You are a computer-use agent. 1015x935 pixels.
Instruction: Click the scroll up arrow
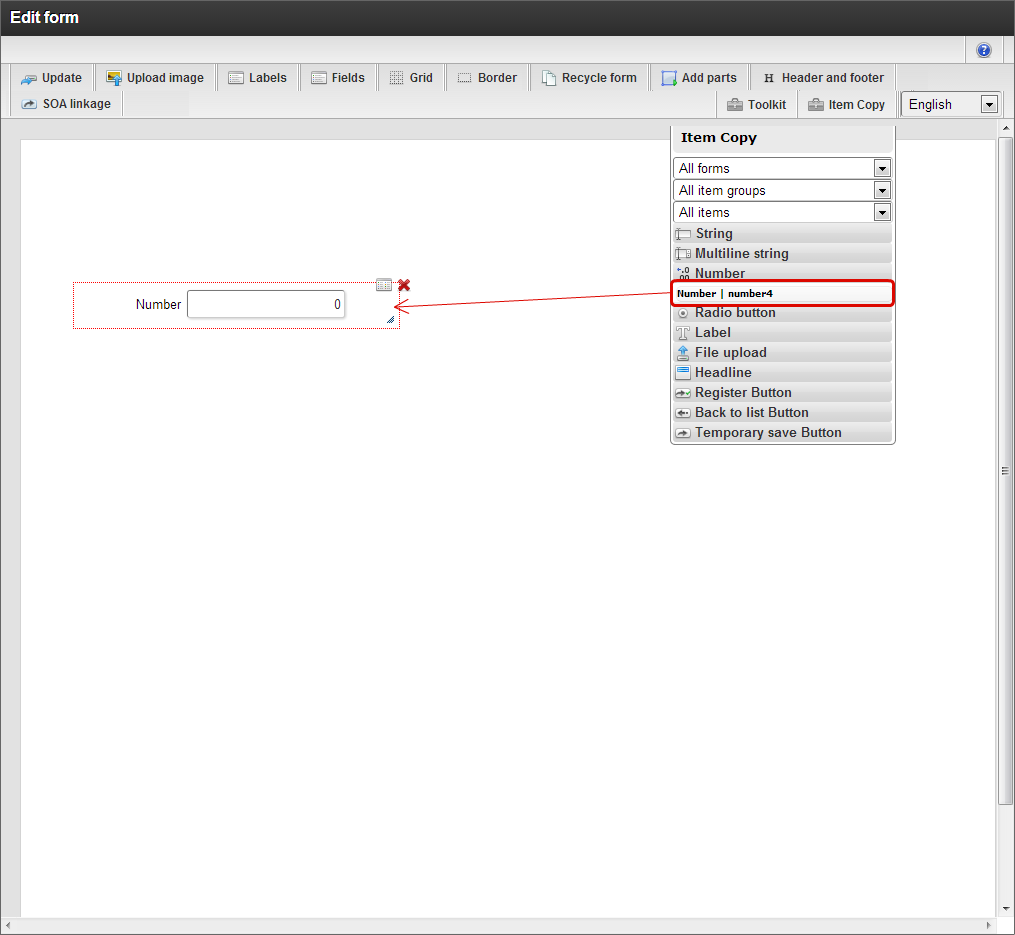click(x=1005, y=128)
